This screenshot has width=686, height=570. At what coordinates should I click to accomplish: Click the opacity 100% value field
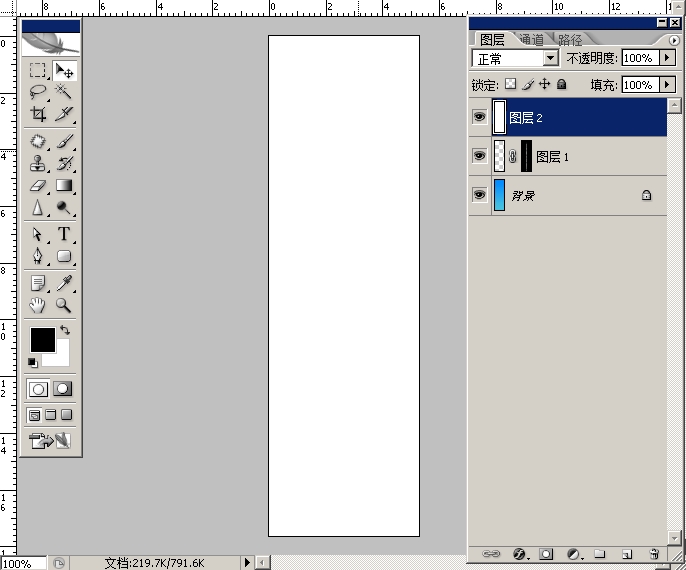(640, 58)
